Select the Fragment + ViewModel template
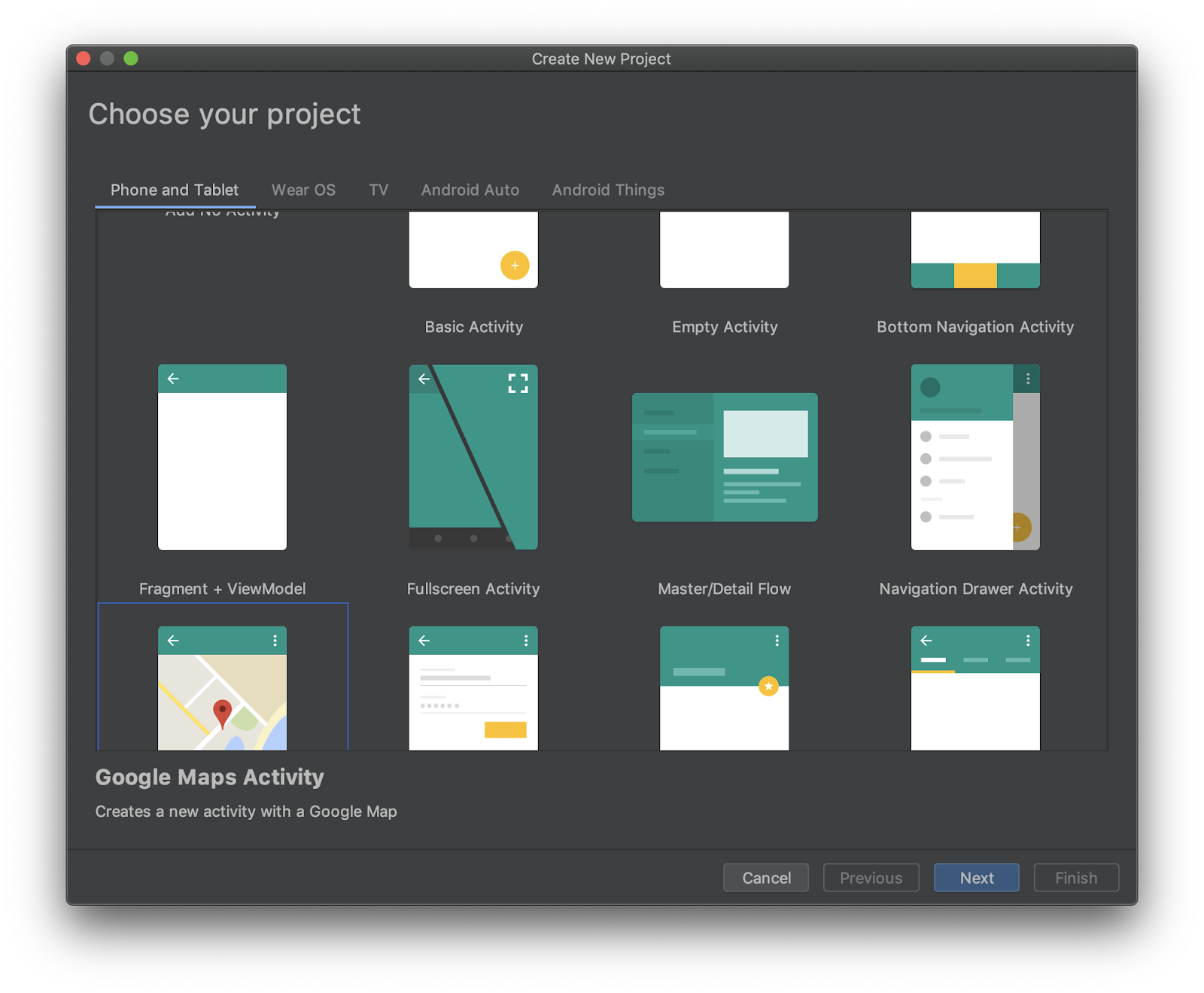This screenshot has width=1204, height=993. 222,457
